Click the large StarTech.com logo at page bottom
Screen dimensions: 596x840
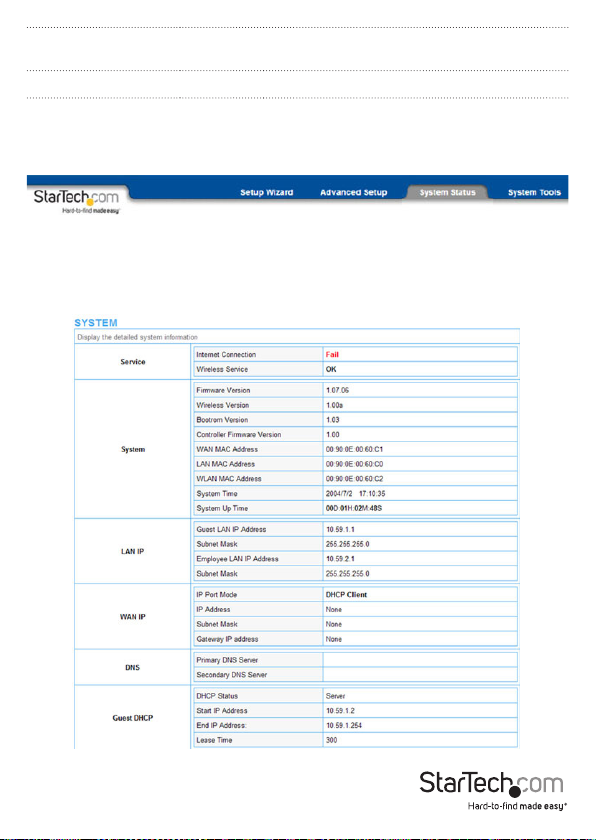click(492, 791)
